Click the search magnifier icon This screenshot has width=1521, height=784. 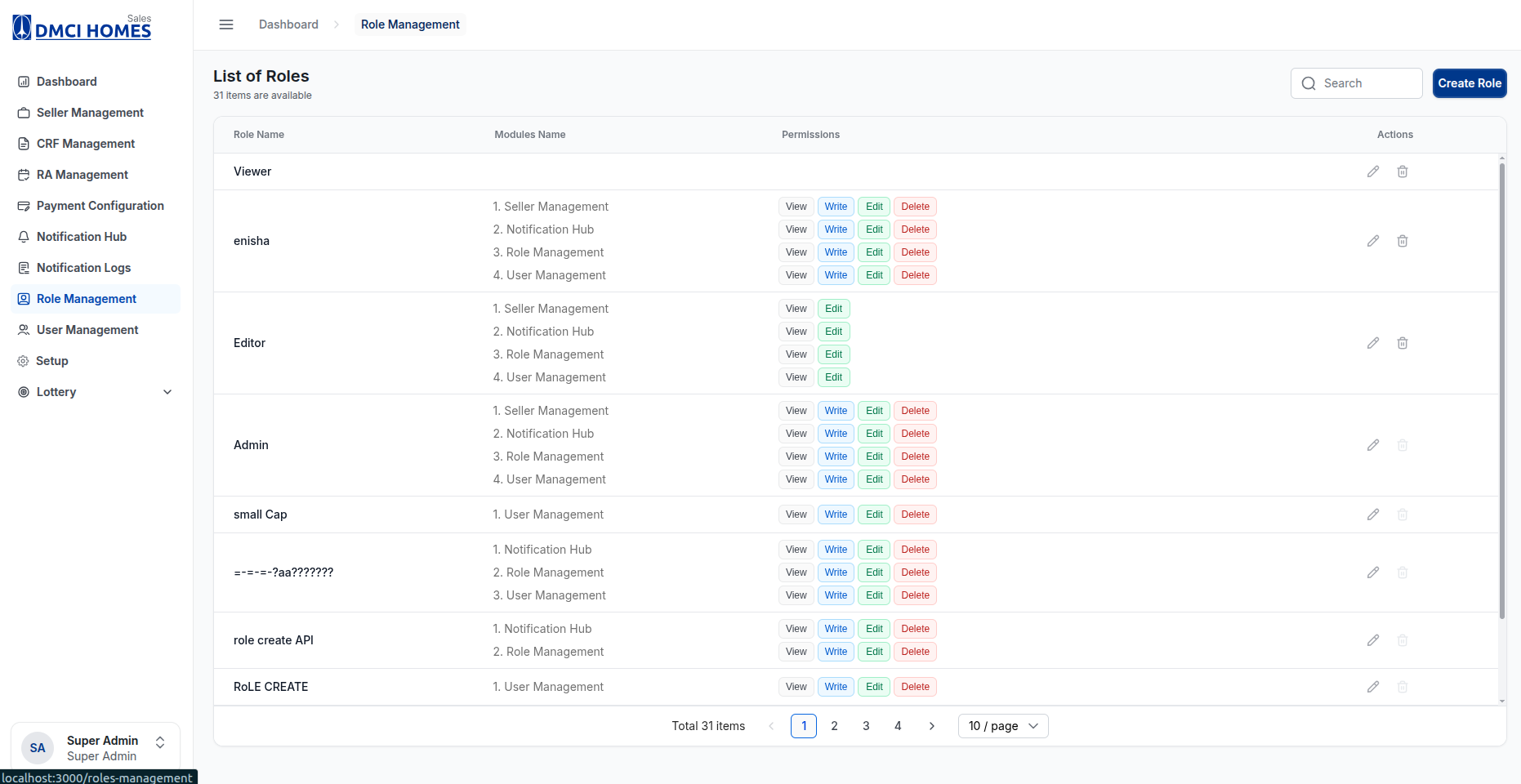click(1309, 83)
